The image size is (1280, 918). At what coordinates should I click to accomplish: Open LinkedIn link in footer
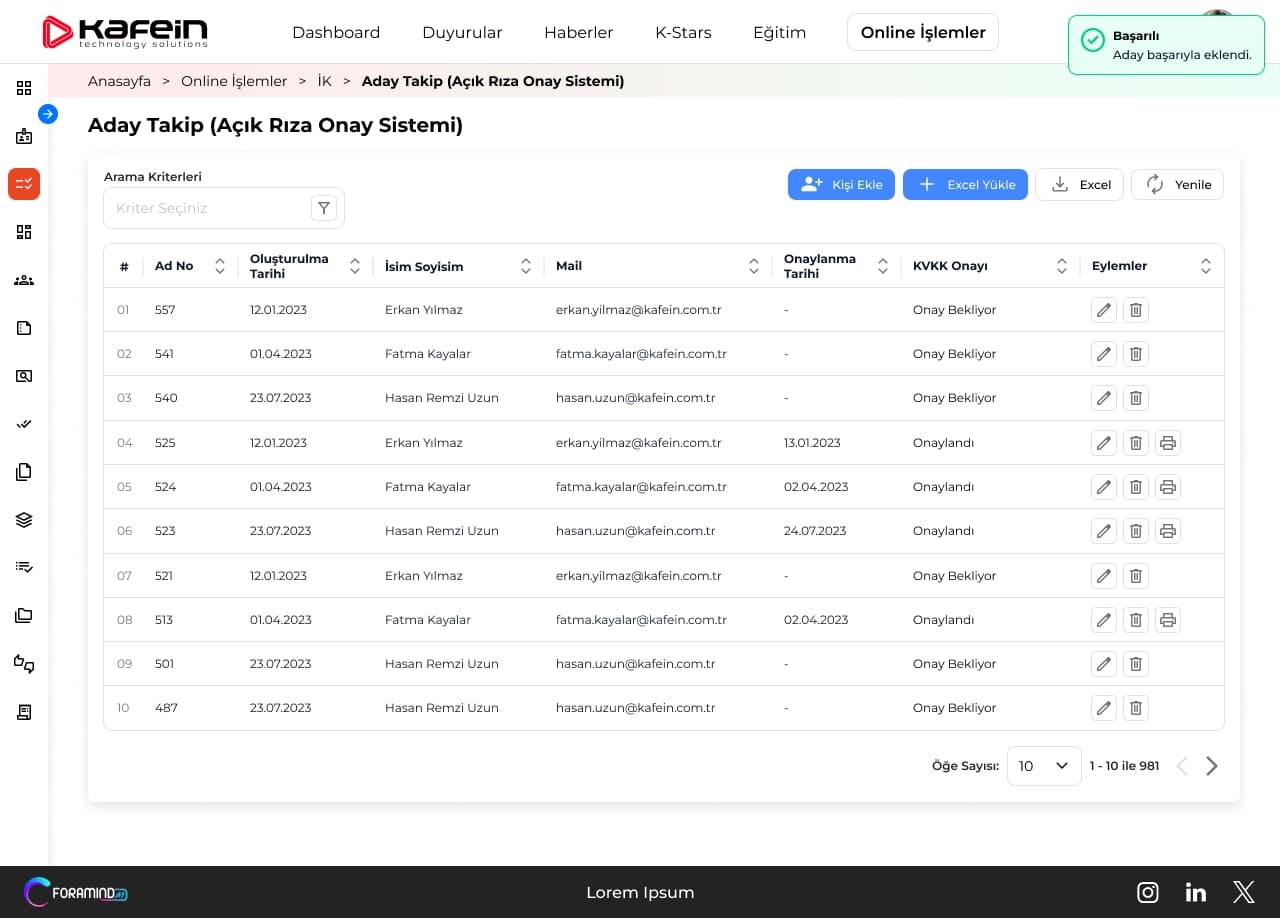1196,892
